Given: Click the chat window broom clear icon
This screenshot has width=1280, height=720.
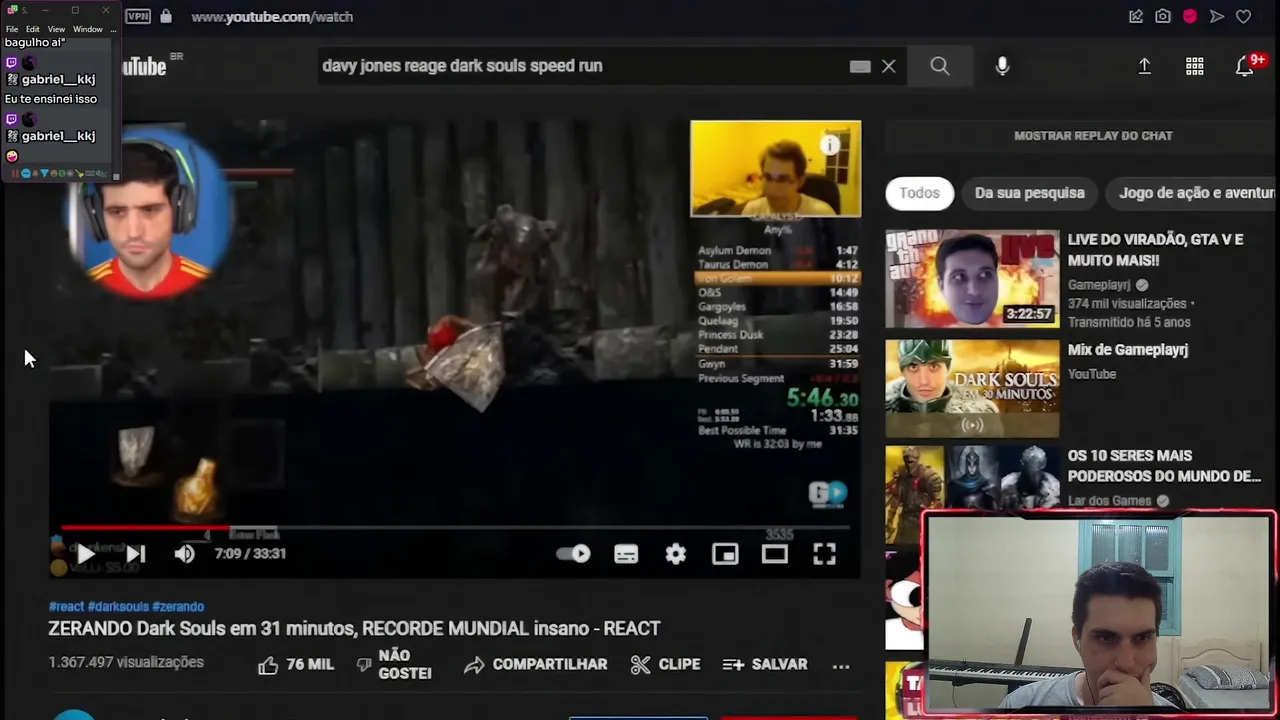Looking at the screenshot, I should coord(79,173).
